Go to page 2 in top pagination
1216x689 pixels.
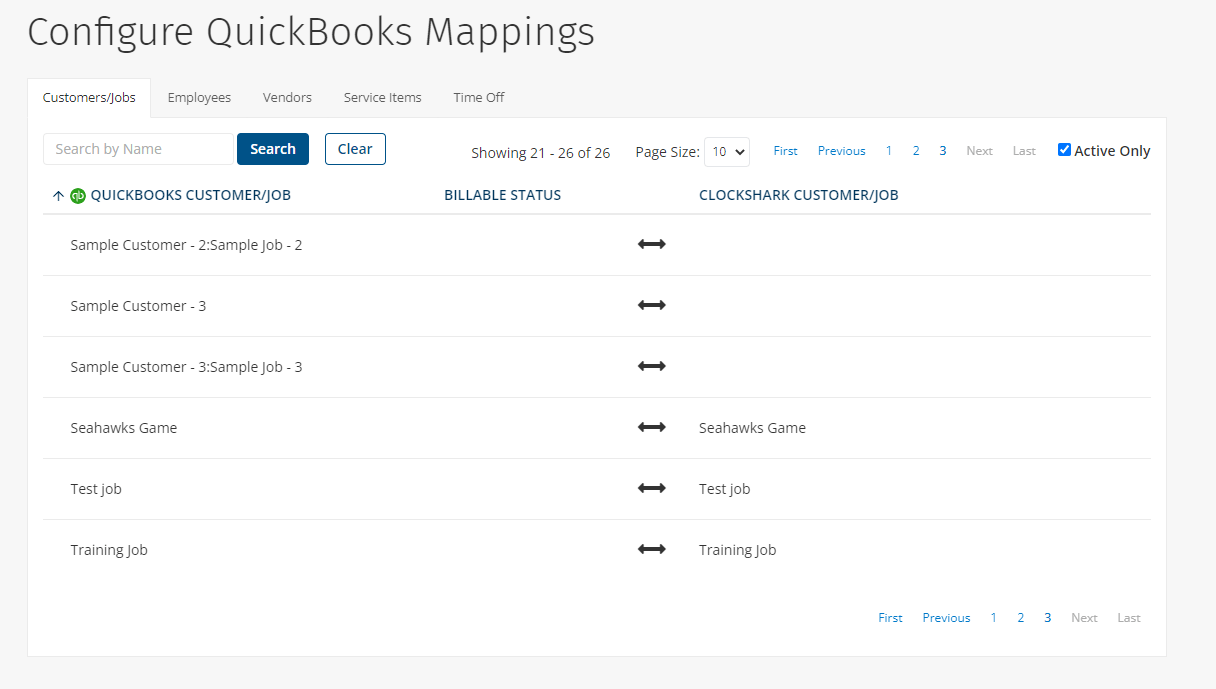pyautogui.click(x=916, y=151)
